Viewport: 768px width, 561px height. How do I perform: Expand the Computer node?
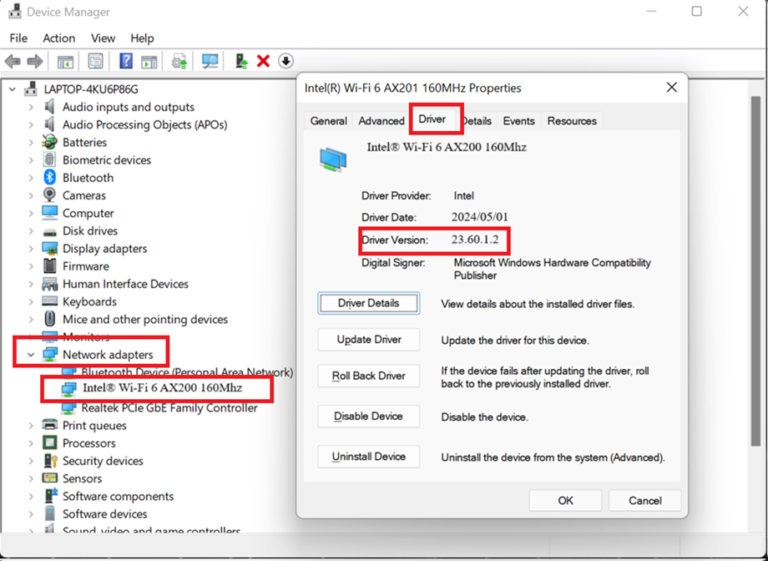pos(31,213)
